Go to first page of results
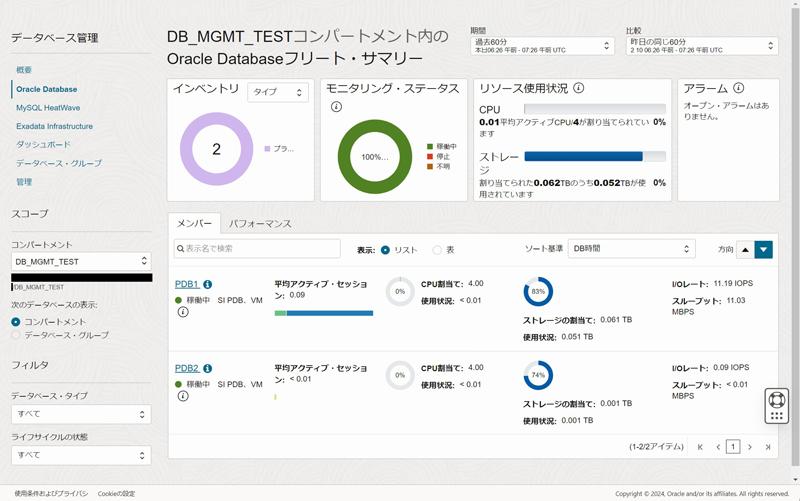Screen dimensions: 800x501 700,447
